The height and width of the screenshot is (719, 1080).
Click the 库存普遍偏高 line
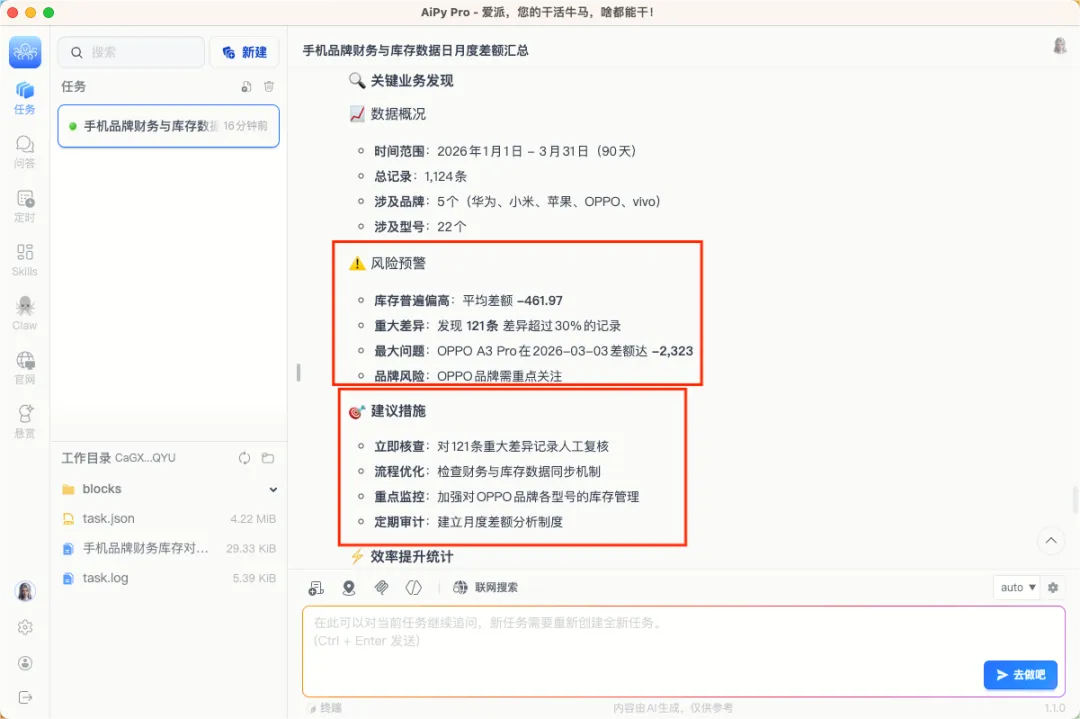coord(468,300)
